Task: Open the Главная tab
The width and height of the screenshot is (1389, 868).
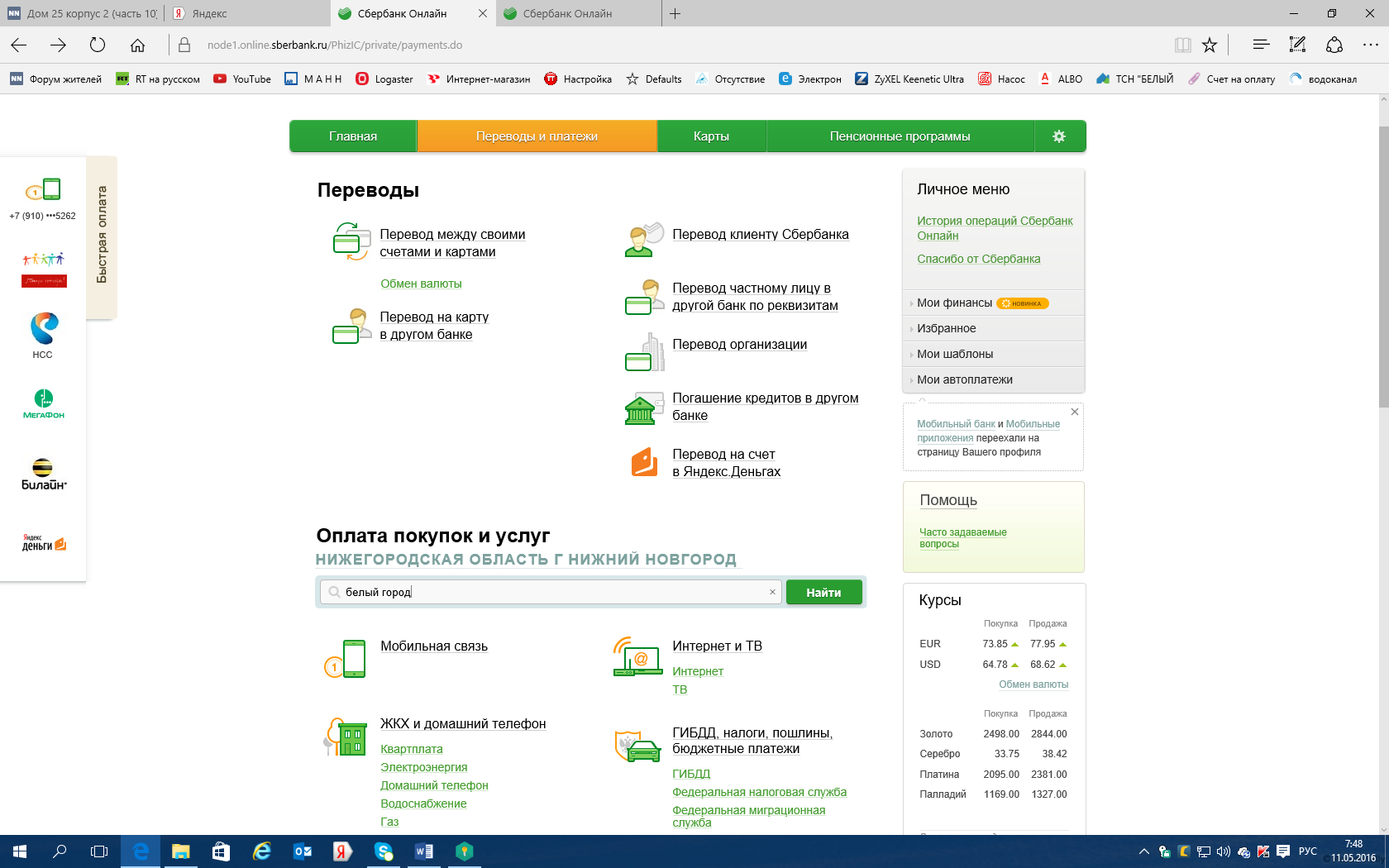Action: (353, 136)
